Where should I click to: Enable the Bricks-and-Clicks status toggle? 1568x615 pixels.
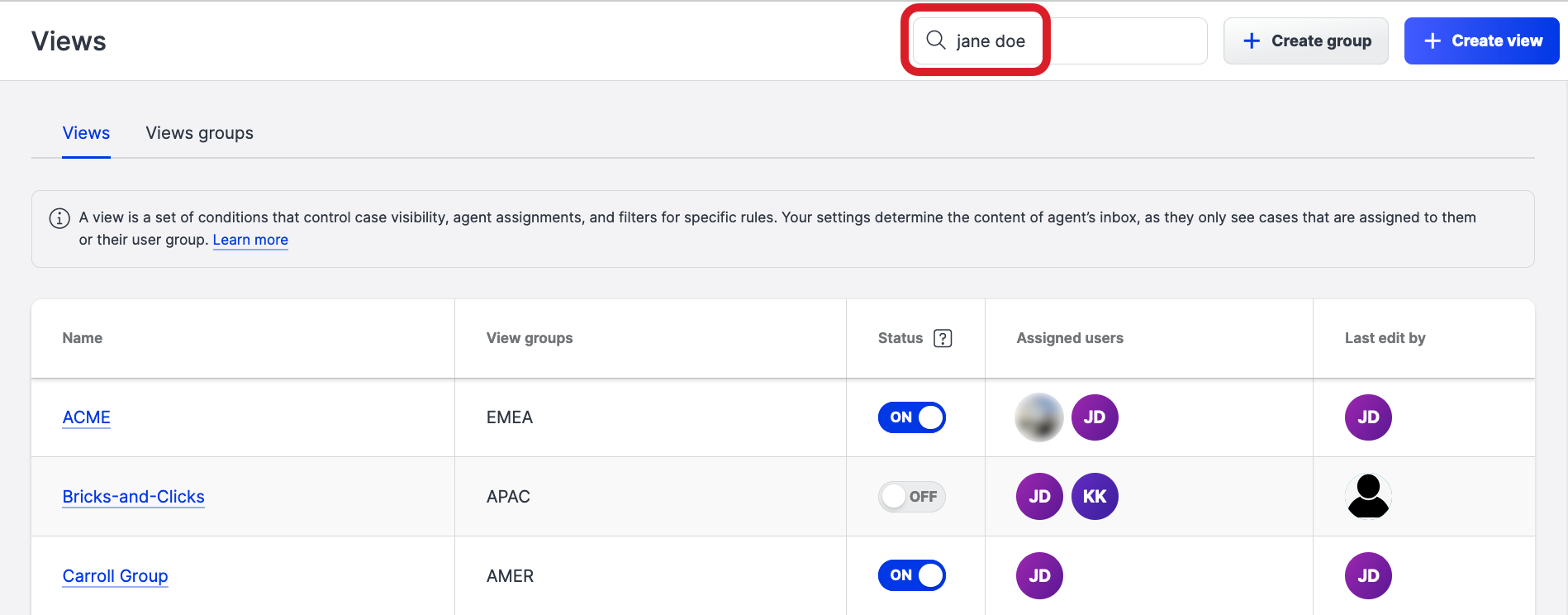click(x=911, y=497)
